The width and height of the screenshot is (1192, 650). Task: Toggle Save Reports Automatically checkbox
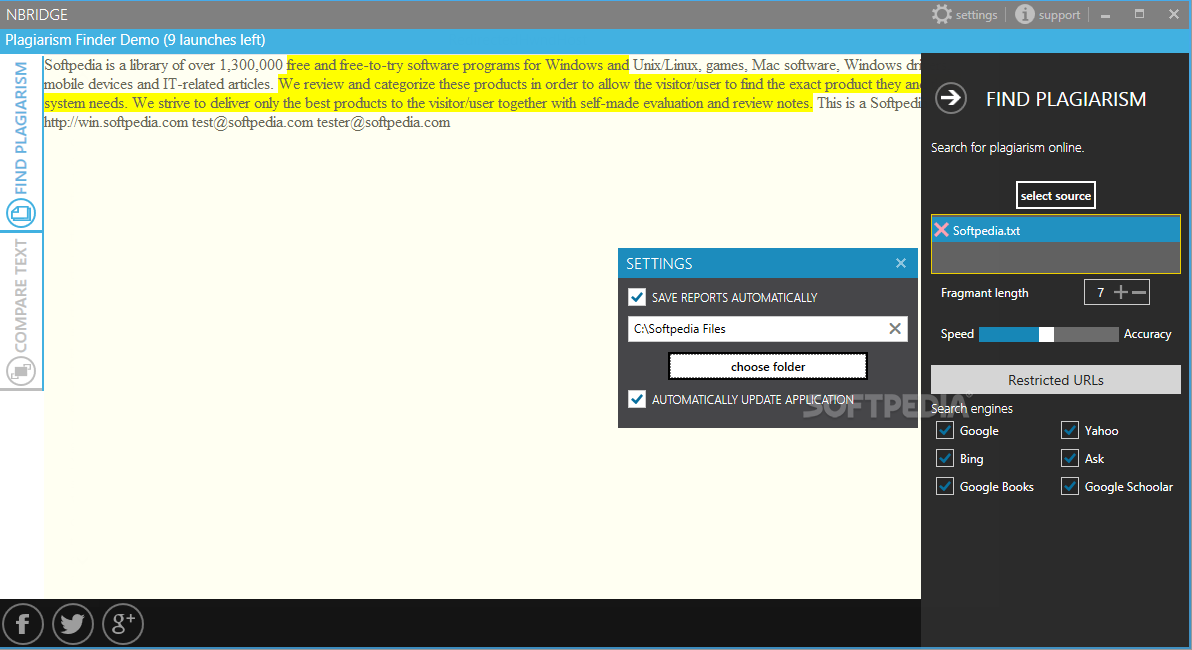pyautogui.click(x=637, y=297)
